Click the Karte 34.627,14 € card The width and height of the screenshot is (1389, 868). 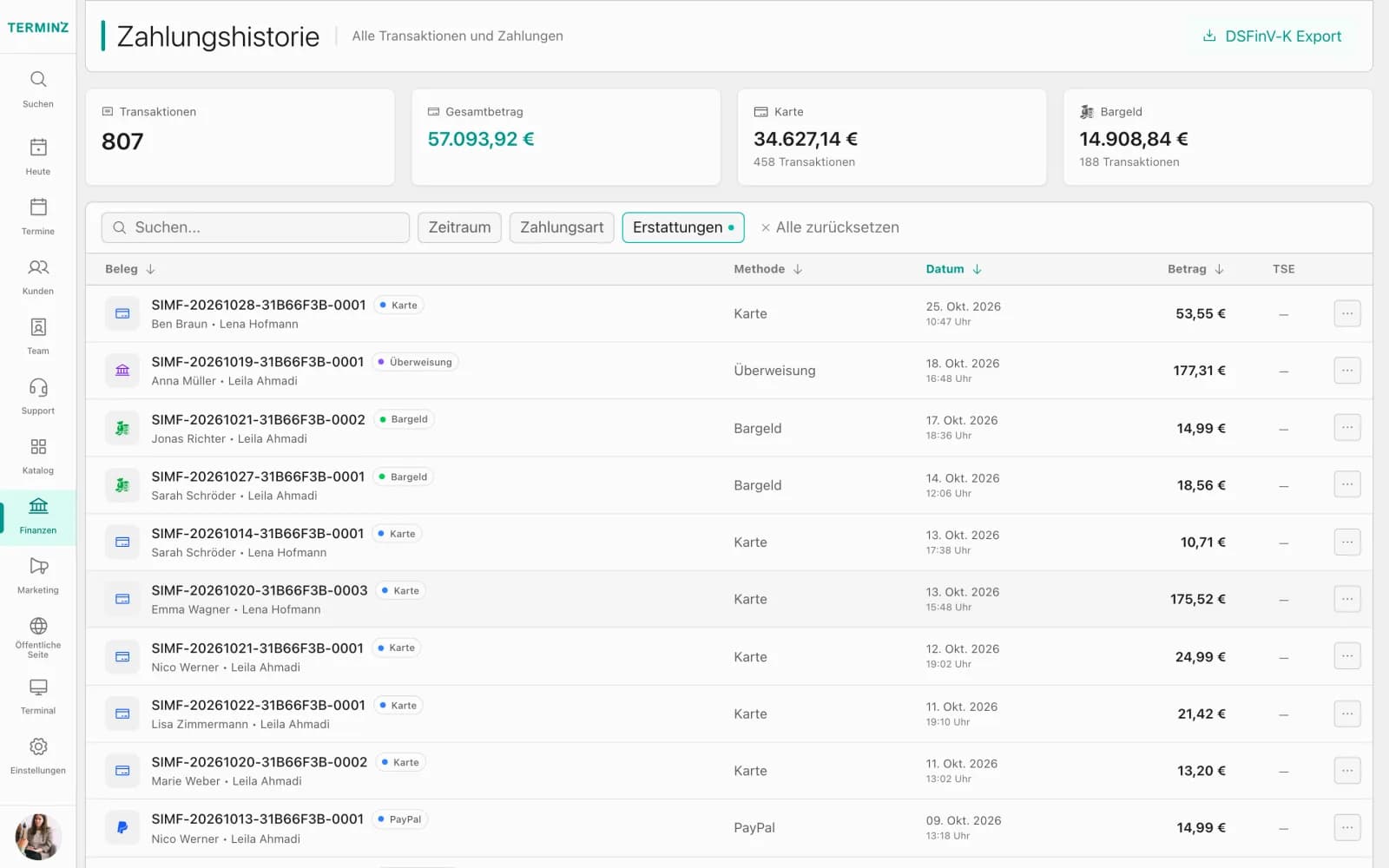(x=892, y=136)
